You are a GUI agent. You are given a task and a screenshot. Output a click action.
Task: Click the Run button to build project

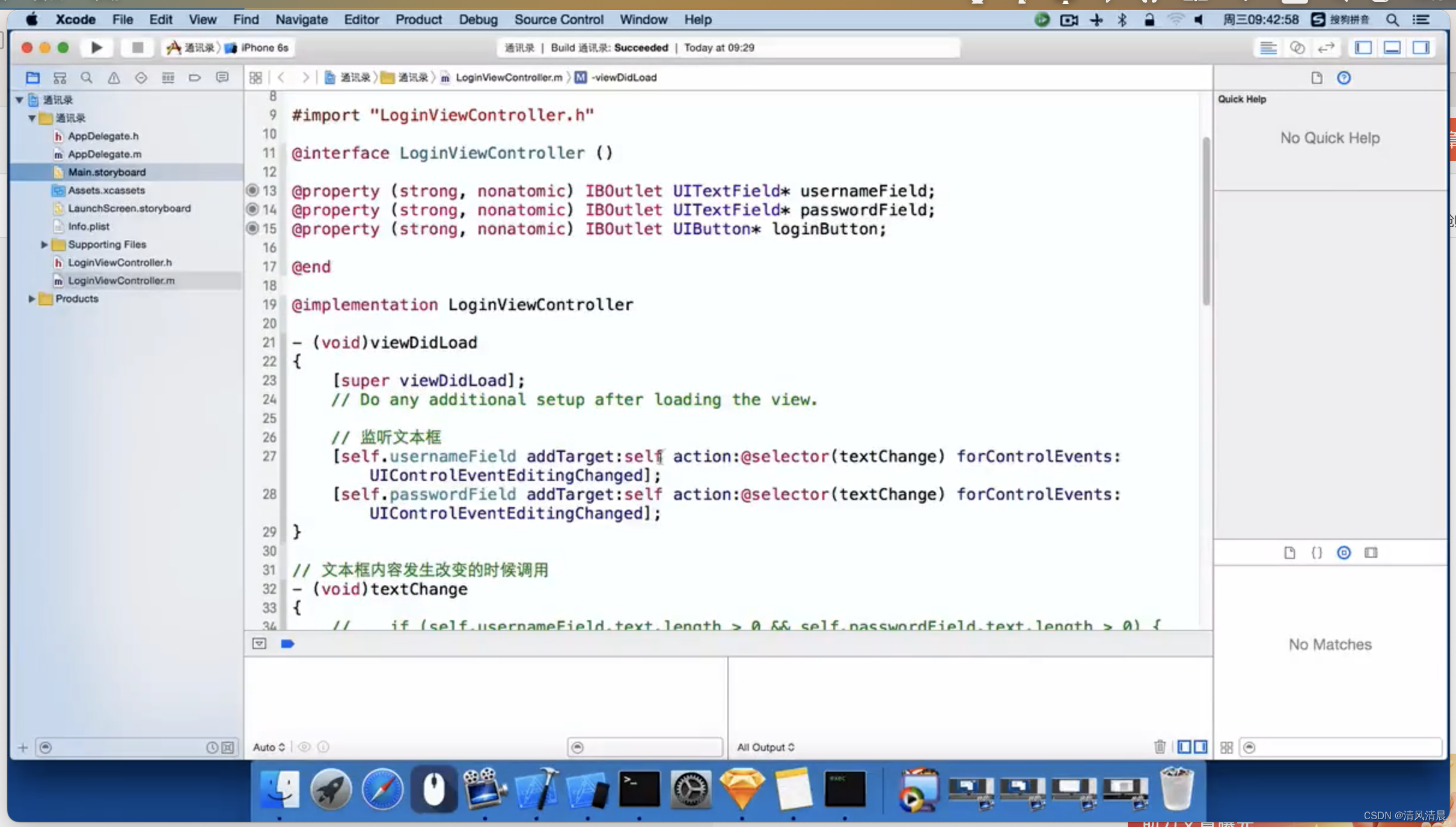click(x=96, y=47)
